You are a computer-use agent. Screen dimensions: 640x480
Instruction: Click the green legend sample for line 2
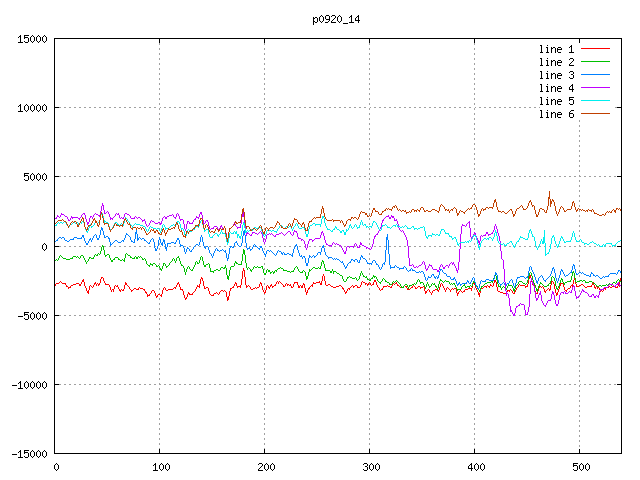[596, 62]
